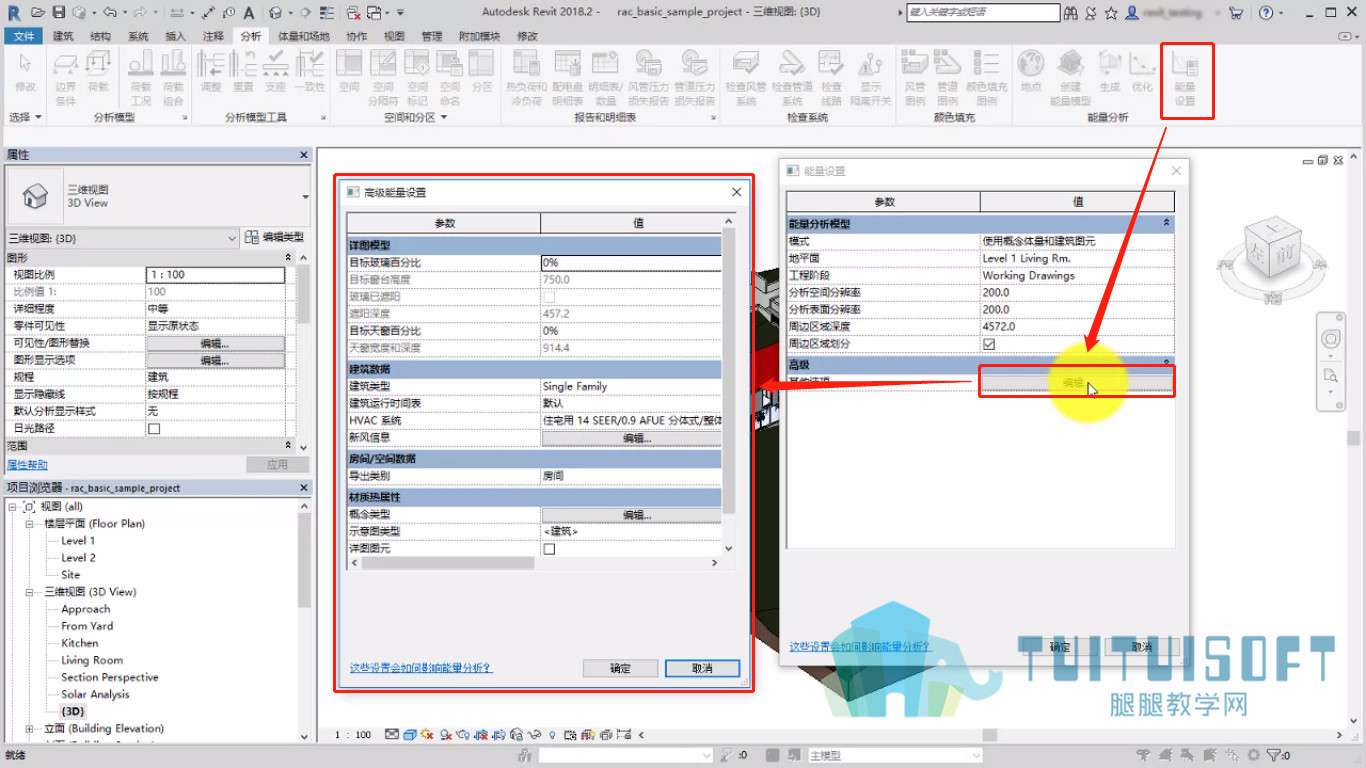Click the 编辑... button for 新风信息
The width and height of the screenshot is (1366, 768).
(x=631, y=438)
